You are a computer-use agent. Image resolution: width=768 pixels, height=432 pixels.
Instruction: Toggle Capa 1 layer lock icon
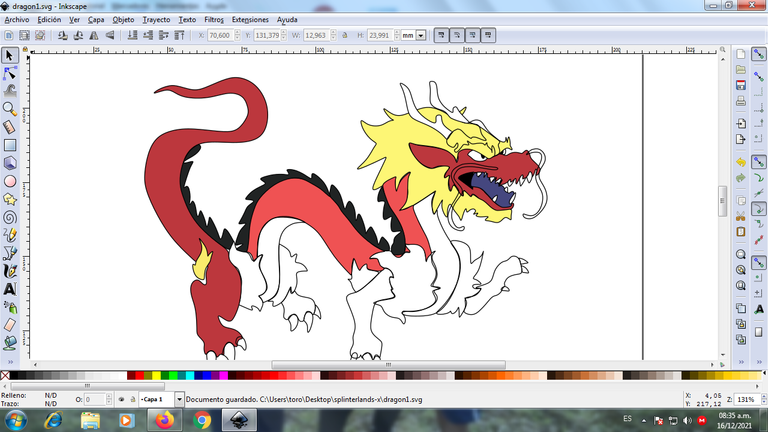(x=132, y=400)
